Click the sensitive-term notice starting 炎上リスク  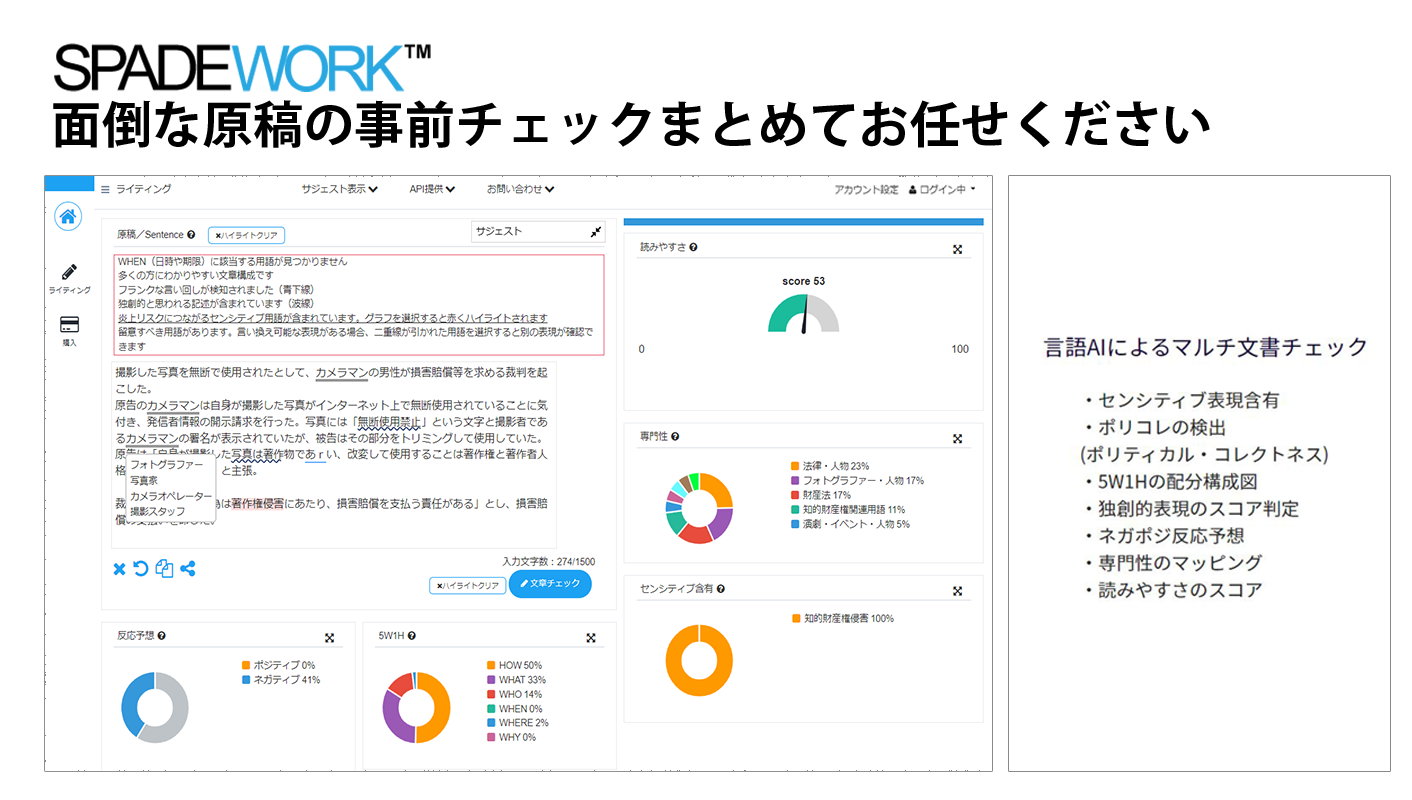tap(332, 318)
